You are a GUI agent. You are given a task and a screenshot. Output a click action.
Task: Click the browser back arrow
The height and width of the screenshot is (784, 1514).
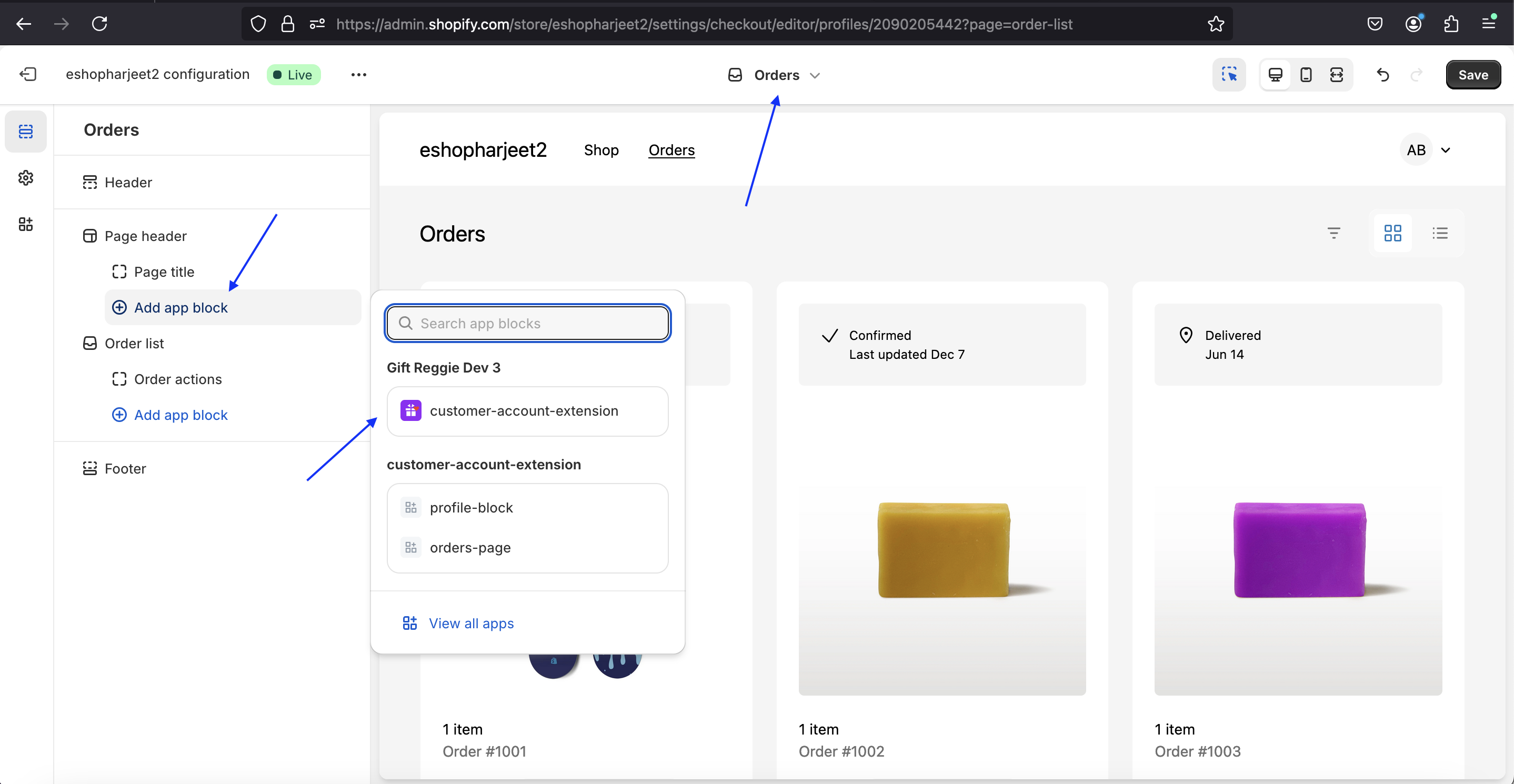[24, 24]
